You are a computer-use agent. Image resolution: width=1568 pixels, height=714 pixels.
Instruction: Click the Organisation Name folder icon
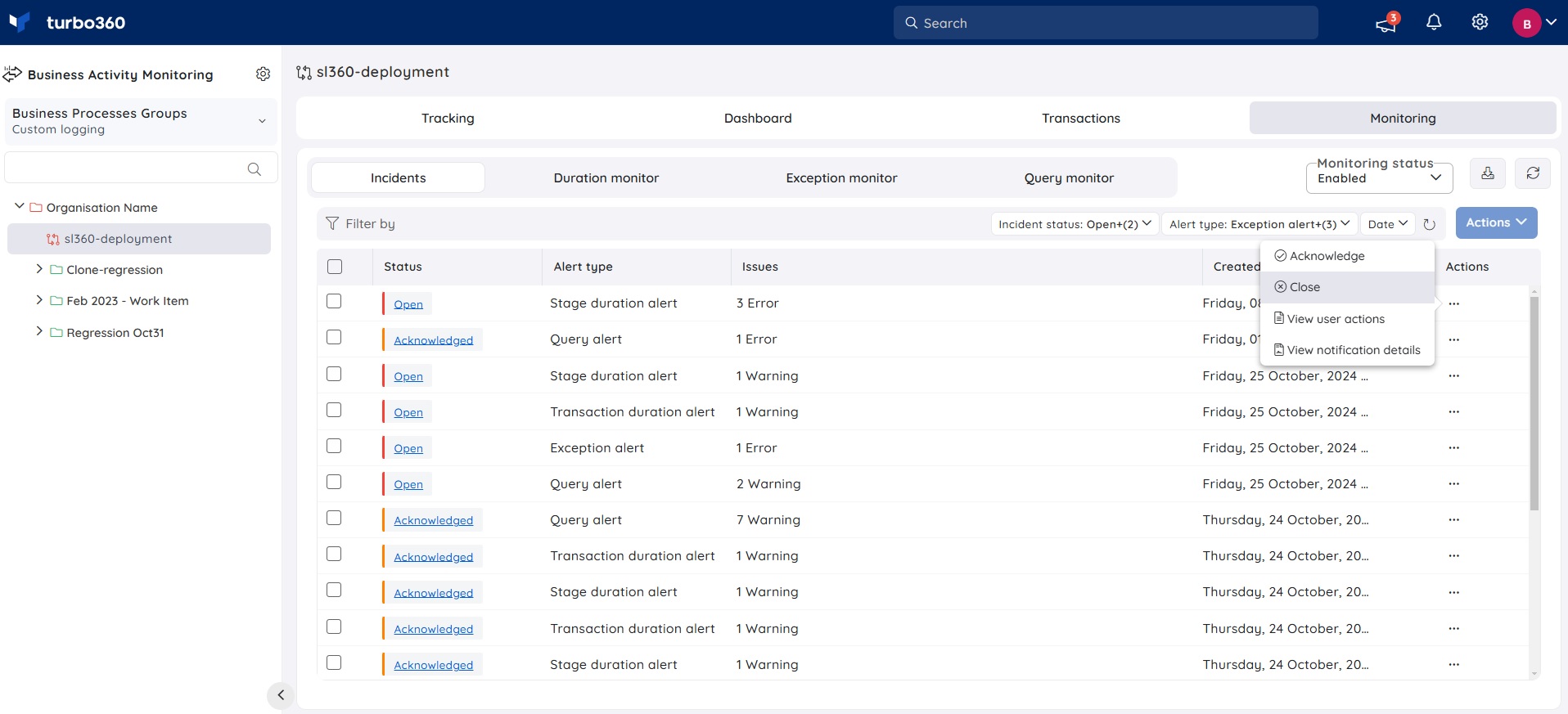point(36,208)
